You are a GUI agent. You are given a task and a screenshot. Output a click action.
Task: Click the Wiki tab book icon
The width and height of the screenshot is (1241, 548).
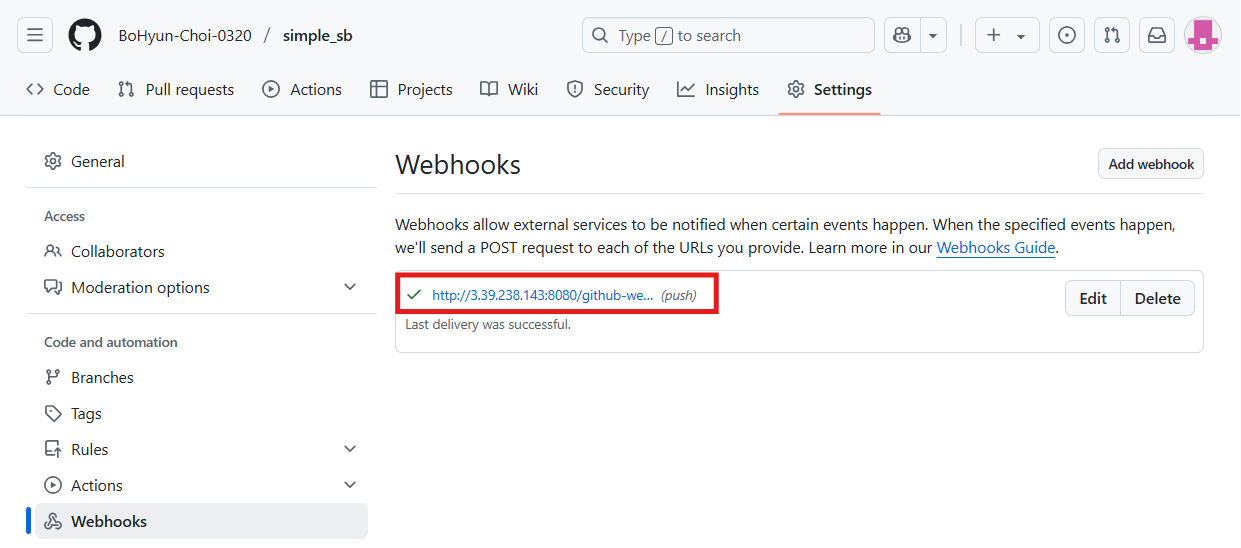(x=489, y=89)
